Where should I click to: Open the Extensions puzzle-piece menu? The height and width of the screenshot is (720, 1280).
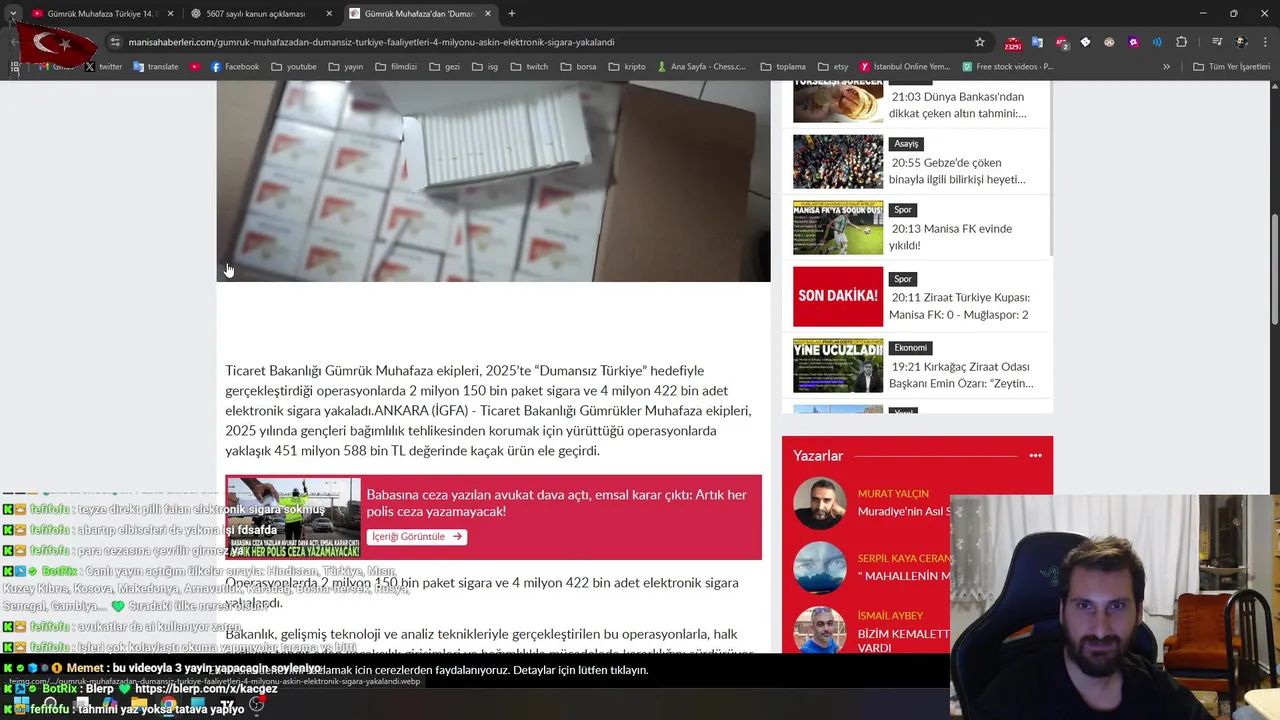(1182, 42)
